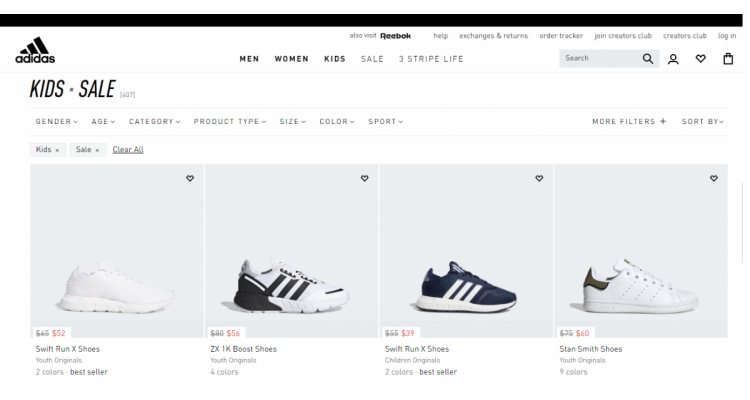Remove the Kids filter tag
The image size is (750, 400).
pyautogui.click(x=57, y=150)
